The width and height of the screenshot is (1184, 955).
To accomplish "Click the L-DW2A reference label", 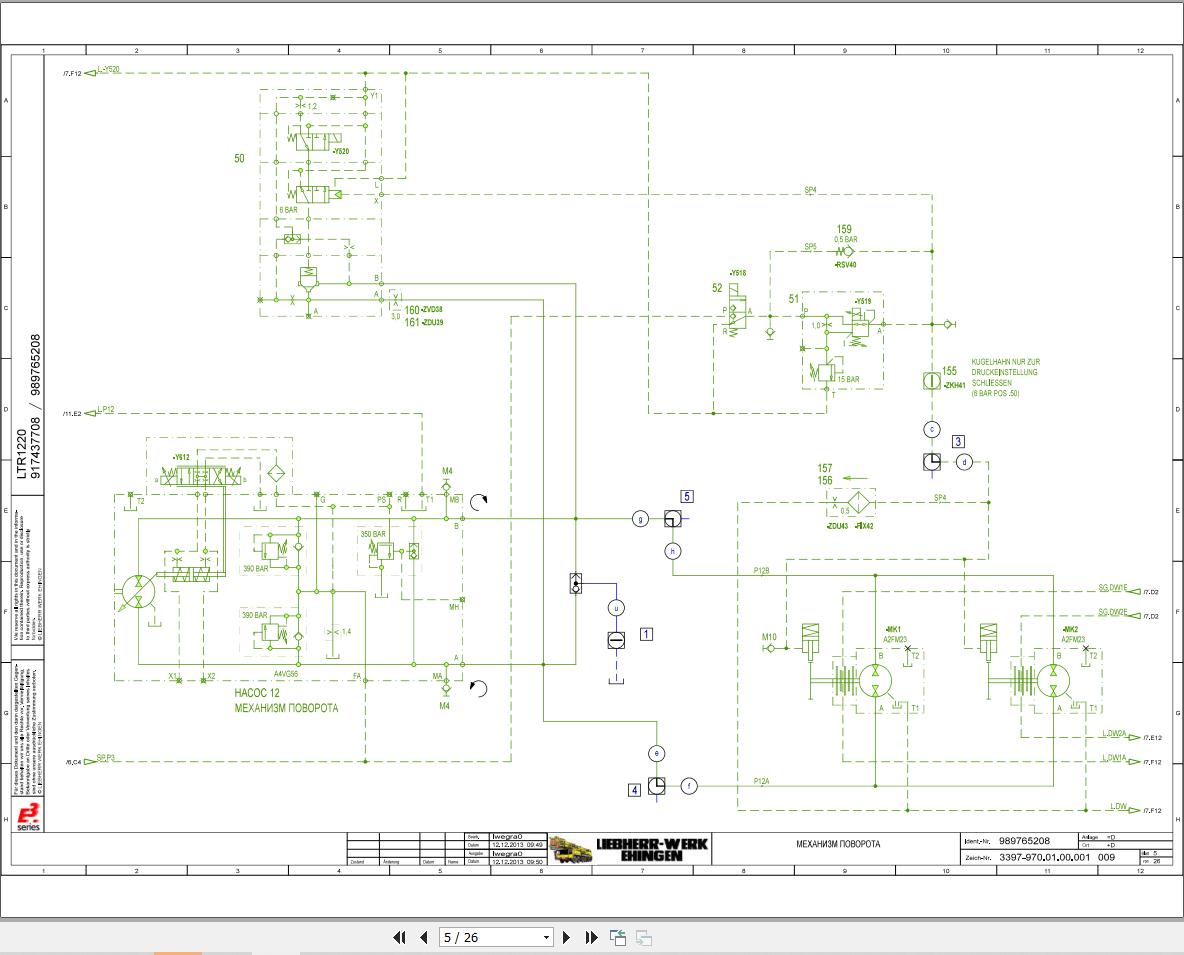I will (1113, 733).
